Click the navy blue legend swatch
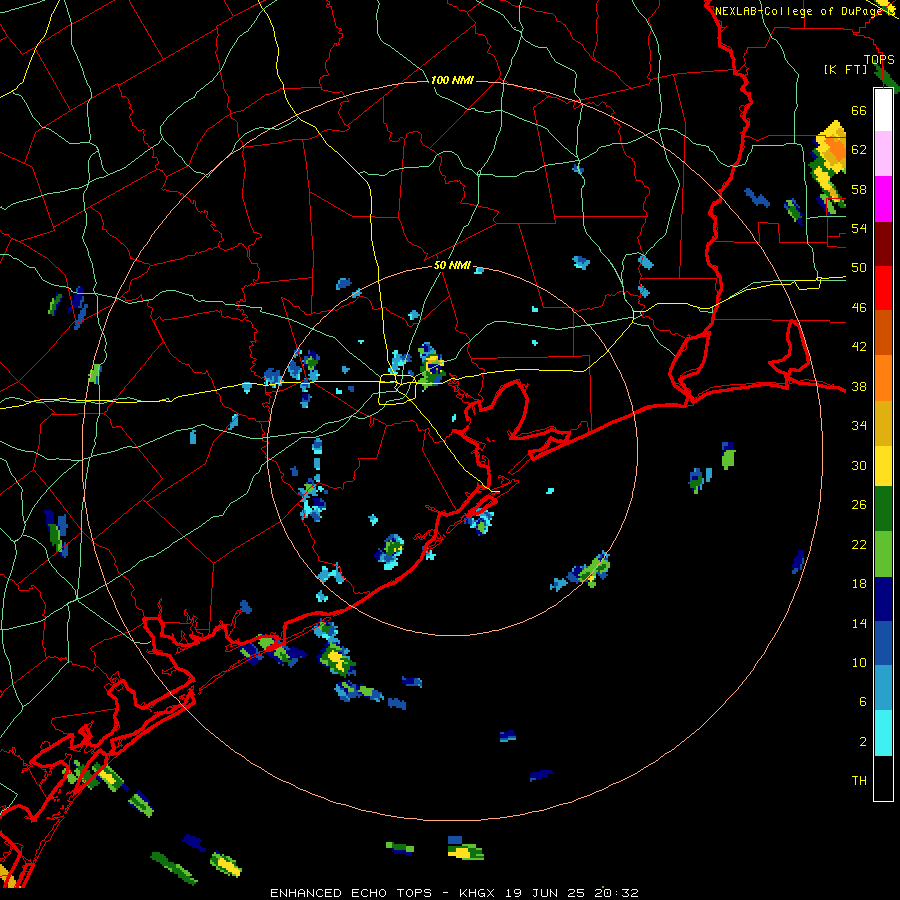This screenshot has width=900, height=900. 883,599
